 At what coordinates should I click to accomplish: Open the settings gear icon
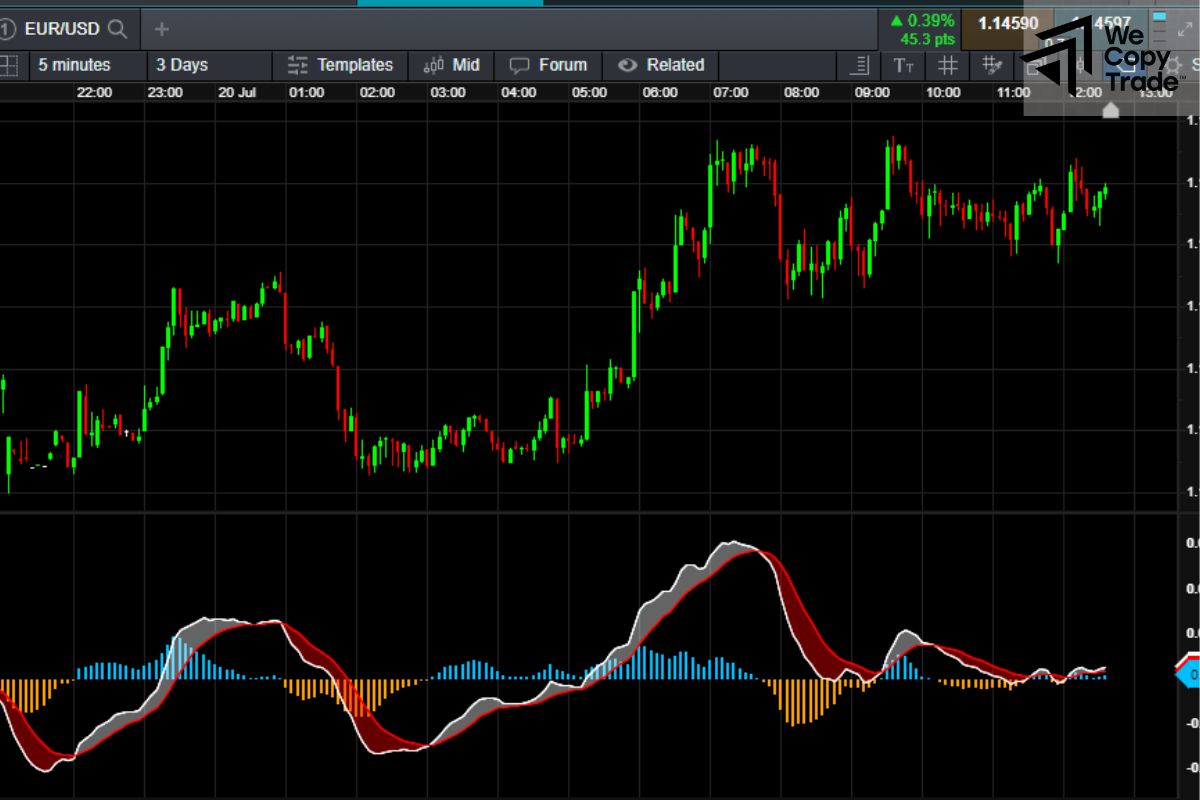1172,65
